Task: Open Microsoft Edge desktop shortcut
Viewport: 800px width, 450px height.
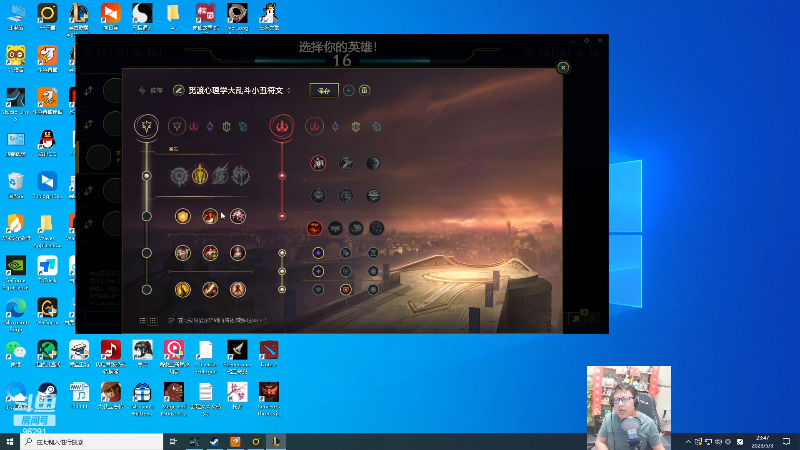Action: pyautogui.click(x=16, y=315)
